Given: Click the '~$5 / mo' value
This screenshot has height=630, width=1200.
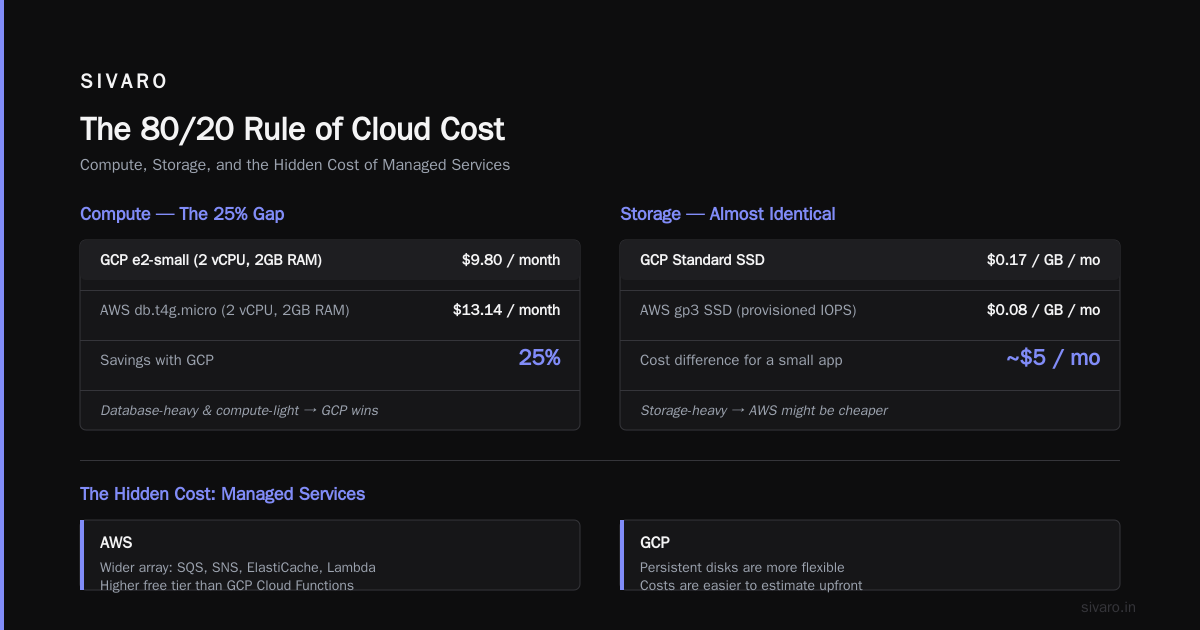Looking at the screenshot, I should [1053, 358].
